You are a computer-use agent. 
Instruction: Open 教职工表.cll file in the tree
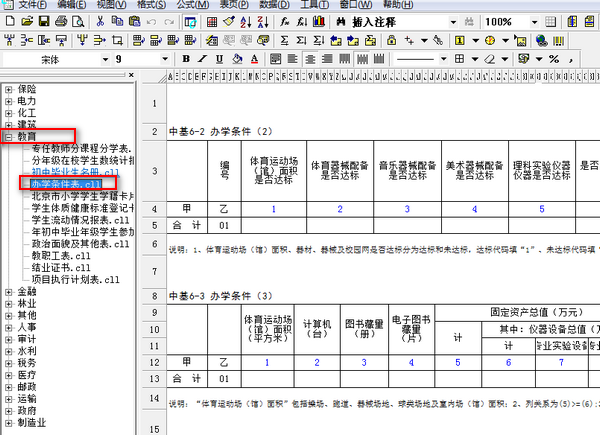[x=61, y=255]
